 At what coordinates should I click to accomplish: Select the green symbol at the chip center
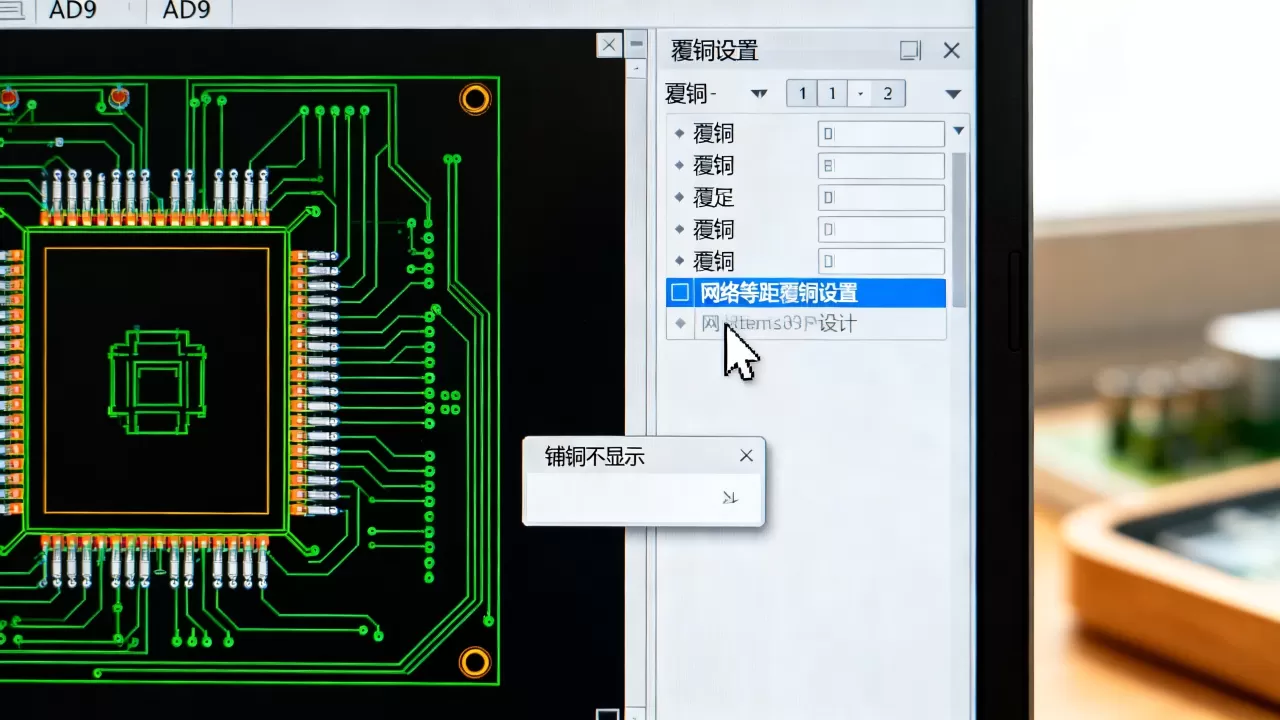156,381
